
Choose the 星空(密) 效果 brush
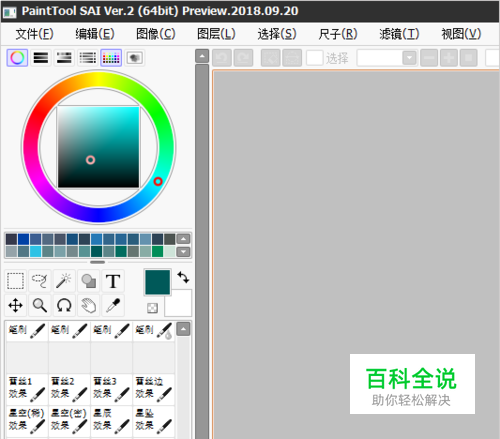[69, 421]
